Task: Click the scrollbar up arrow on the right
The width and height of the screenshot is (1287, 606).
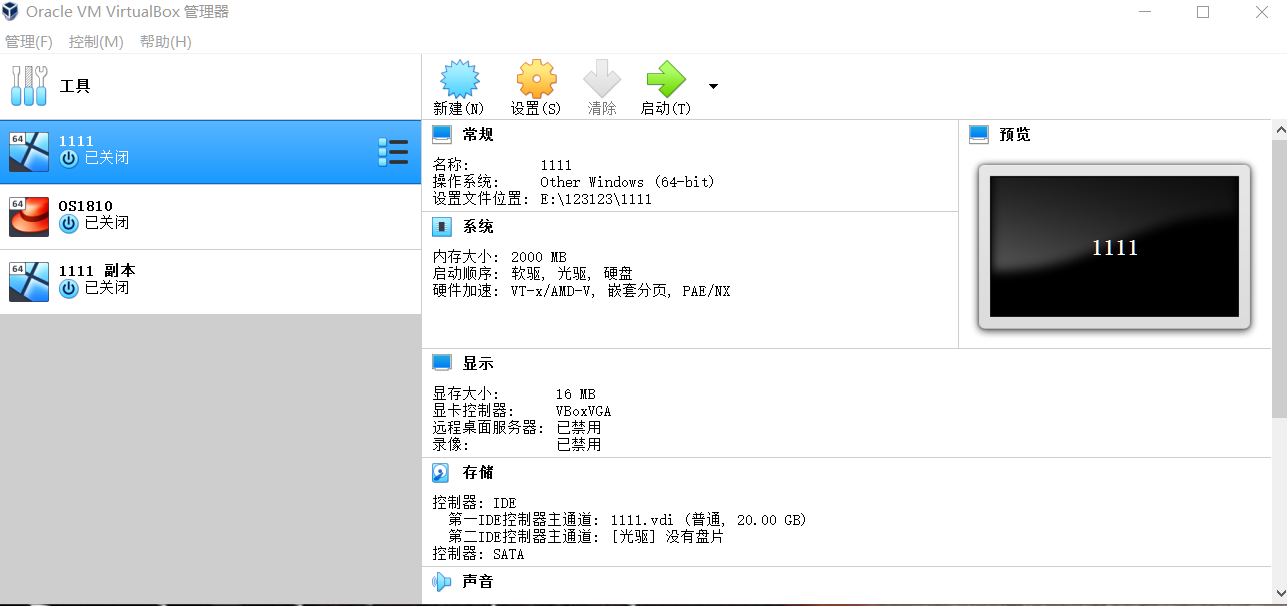Action: click(1280, 129)
